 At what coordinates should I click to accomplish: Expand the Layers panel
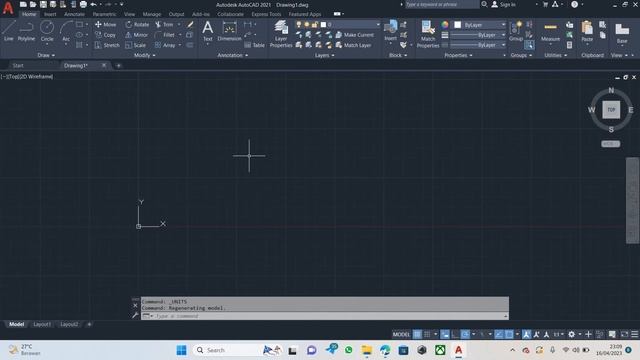(x=324, y=55)
